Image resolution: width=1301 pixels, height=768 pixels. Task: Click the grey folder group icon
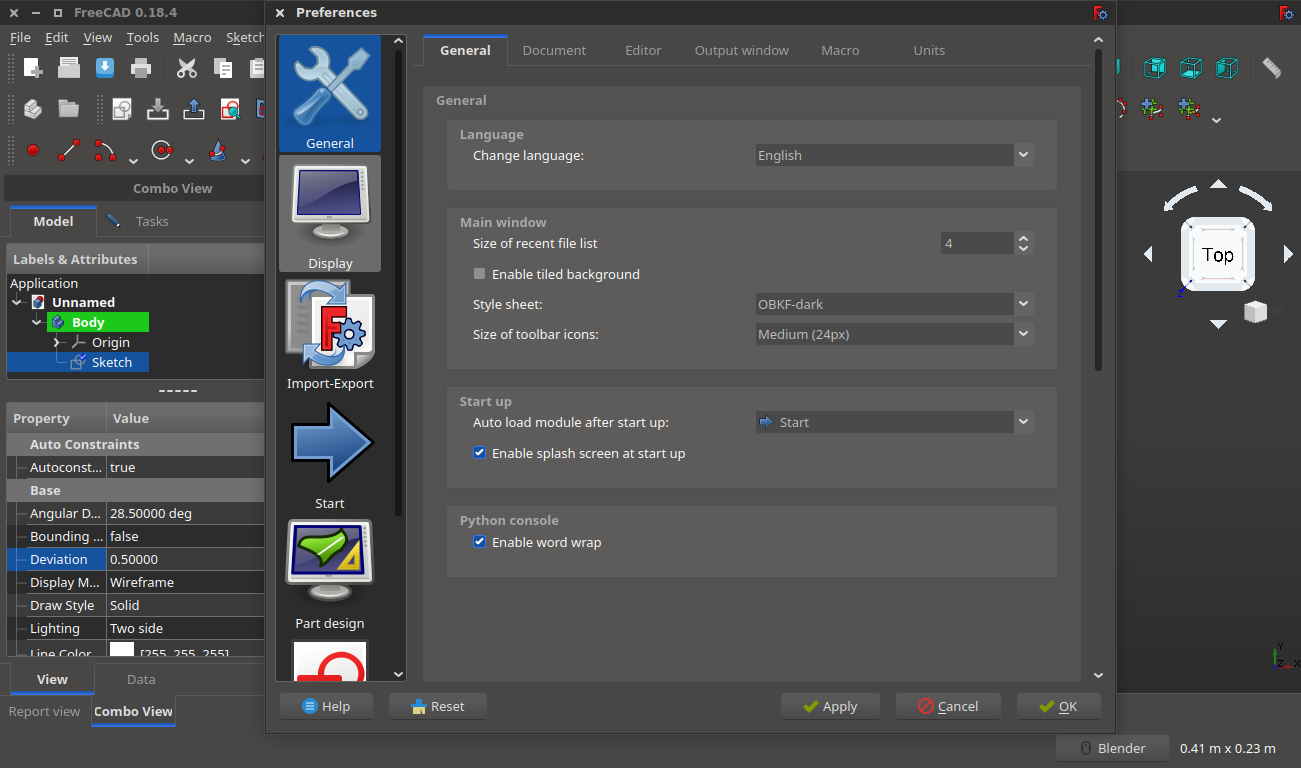[x=69, y=108]
